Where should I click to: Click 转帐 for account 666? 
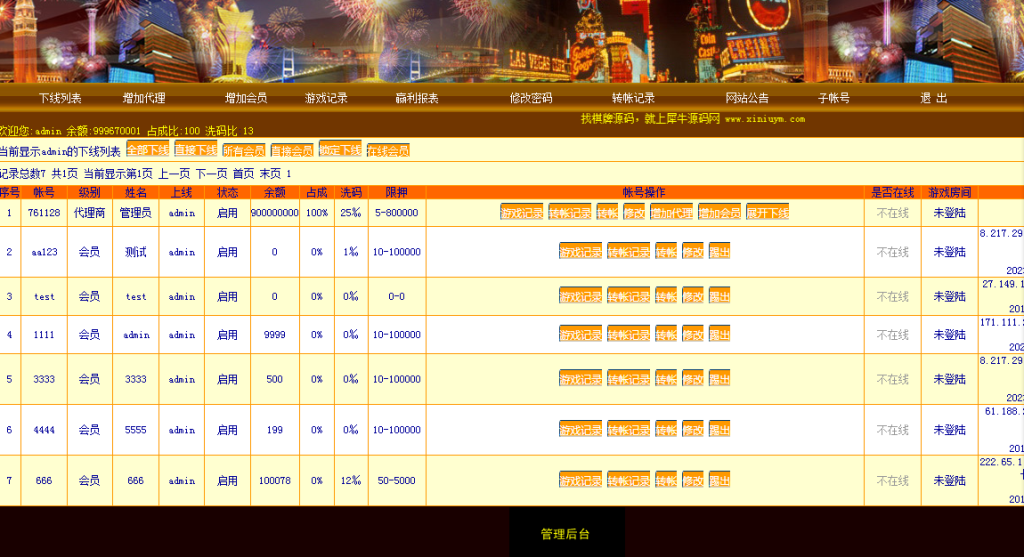click(666, 481)
